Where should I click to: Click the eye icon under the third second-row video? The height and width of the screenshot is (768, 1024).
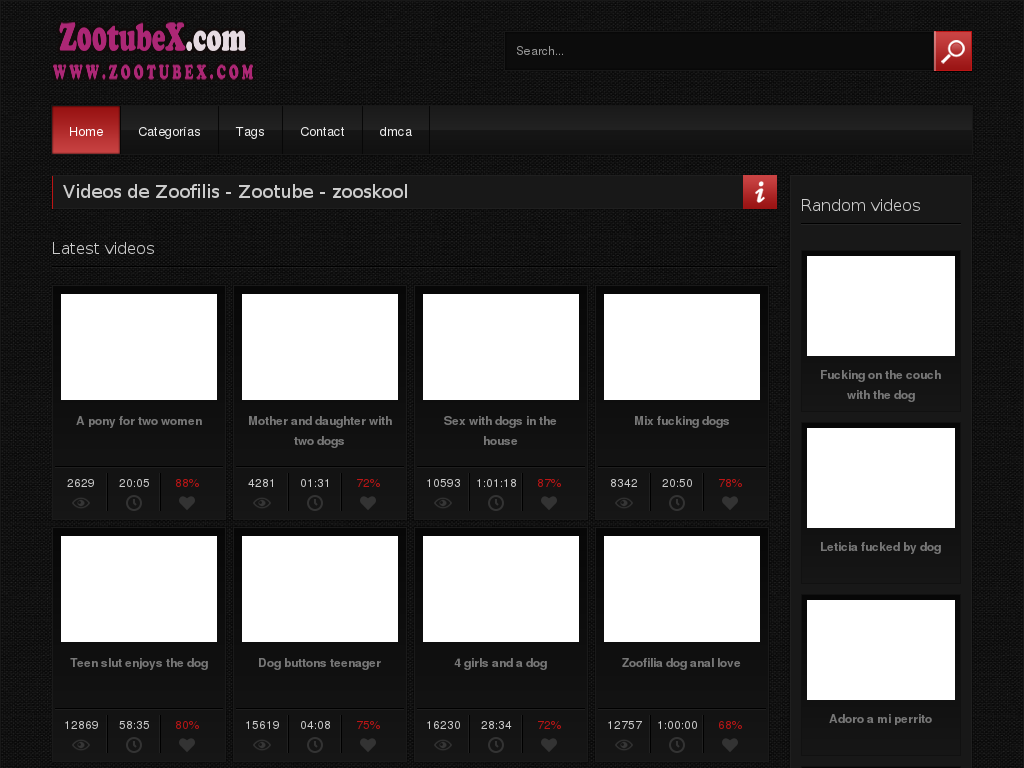click(442, 745)
